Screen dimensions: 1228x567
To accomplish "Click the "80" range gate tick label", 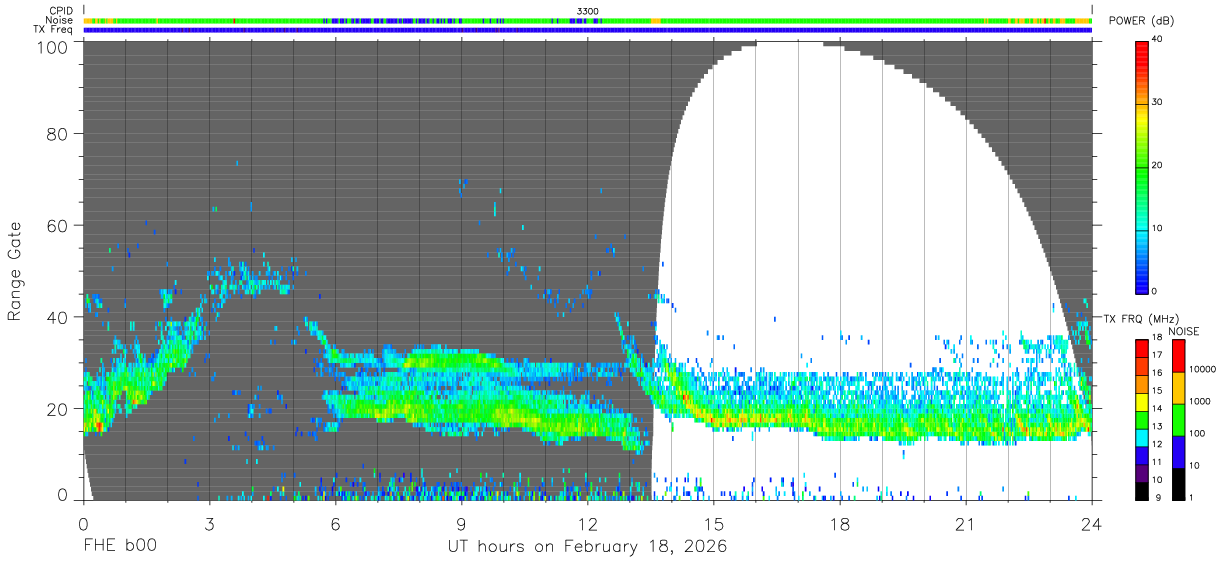I will point(59,134).
